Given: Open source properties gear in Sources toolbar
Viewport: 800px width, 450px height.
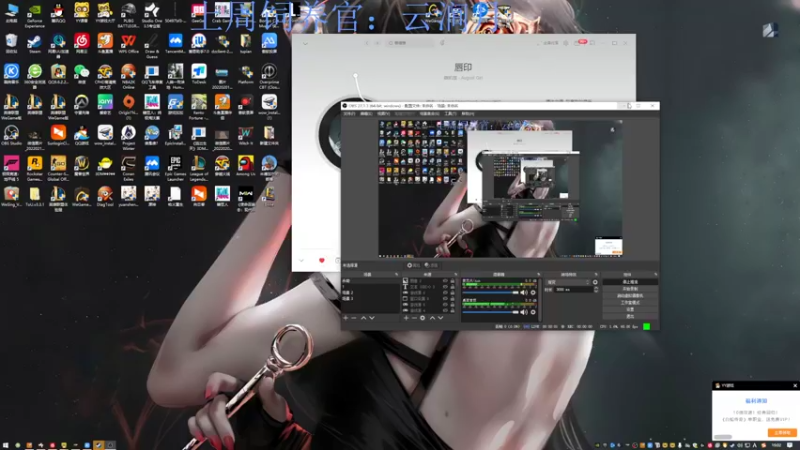Looking at the screenshot, I should pyautogui.click(x=422, y=318).
